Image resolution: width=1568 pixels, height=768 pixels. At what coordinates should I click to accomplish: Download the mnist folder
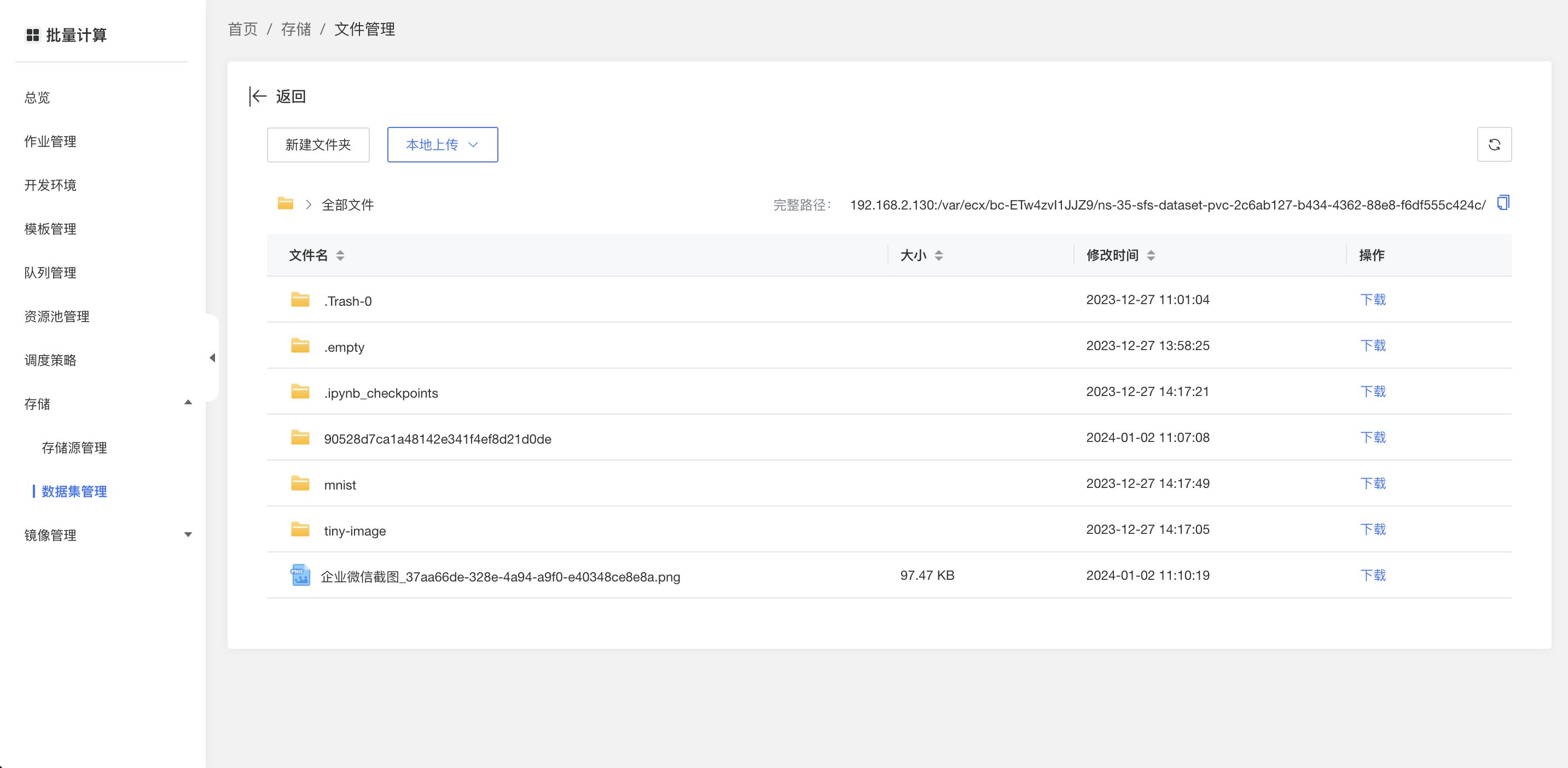(1373, 483)
